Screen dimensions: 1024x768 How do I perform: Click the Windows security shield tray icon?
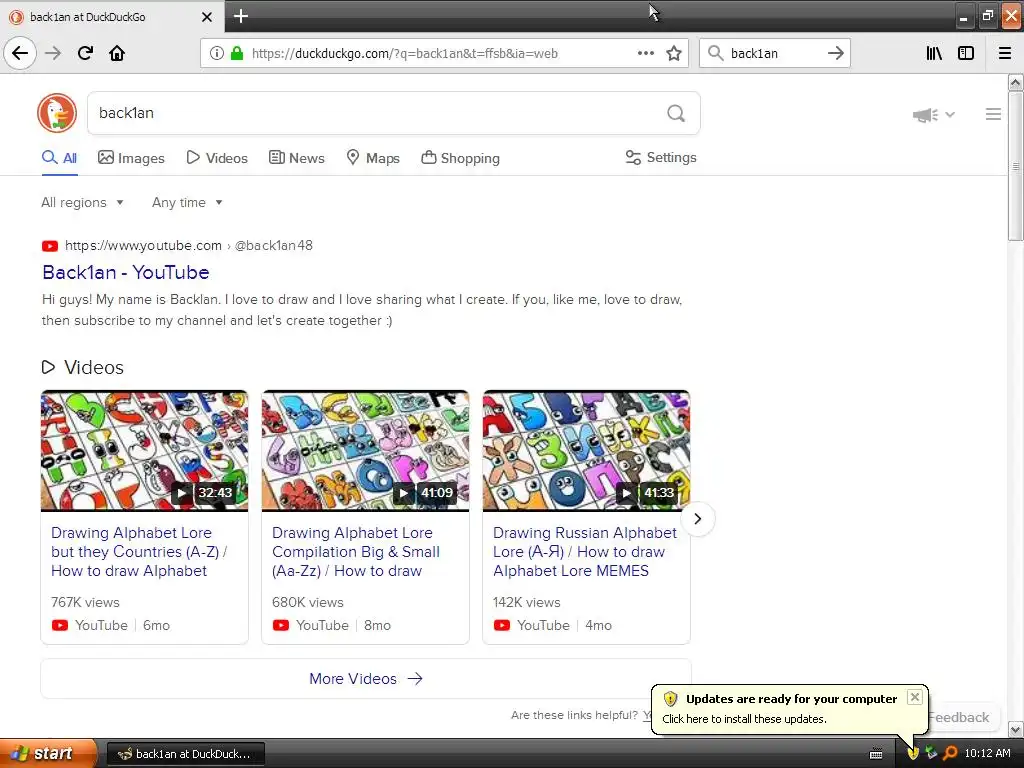(913, 753)
